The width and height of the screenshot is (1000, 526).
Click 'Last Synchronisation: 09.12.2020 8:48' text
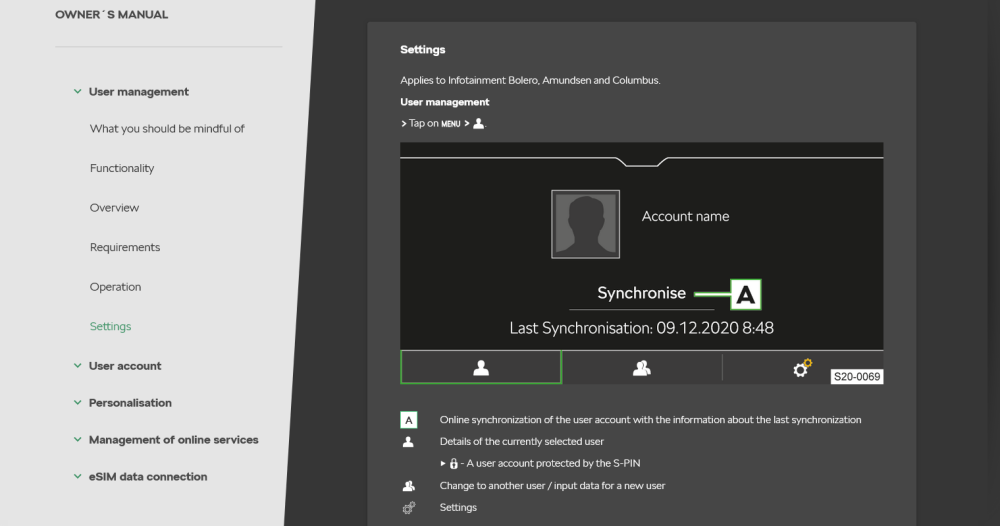642,328
